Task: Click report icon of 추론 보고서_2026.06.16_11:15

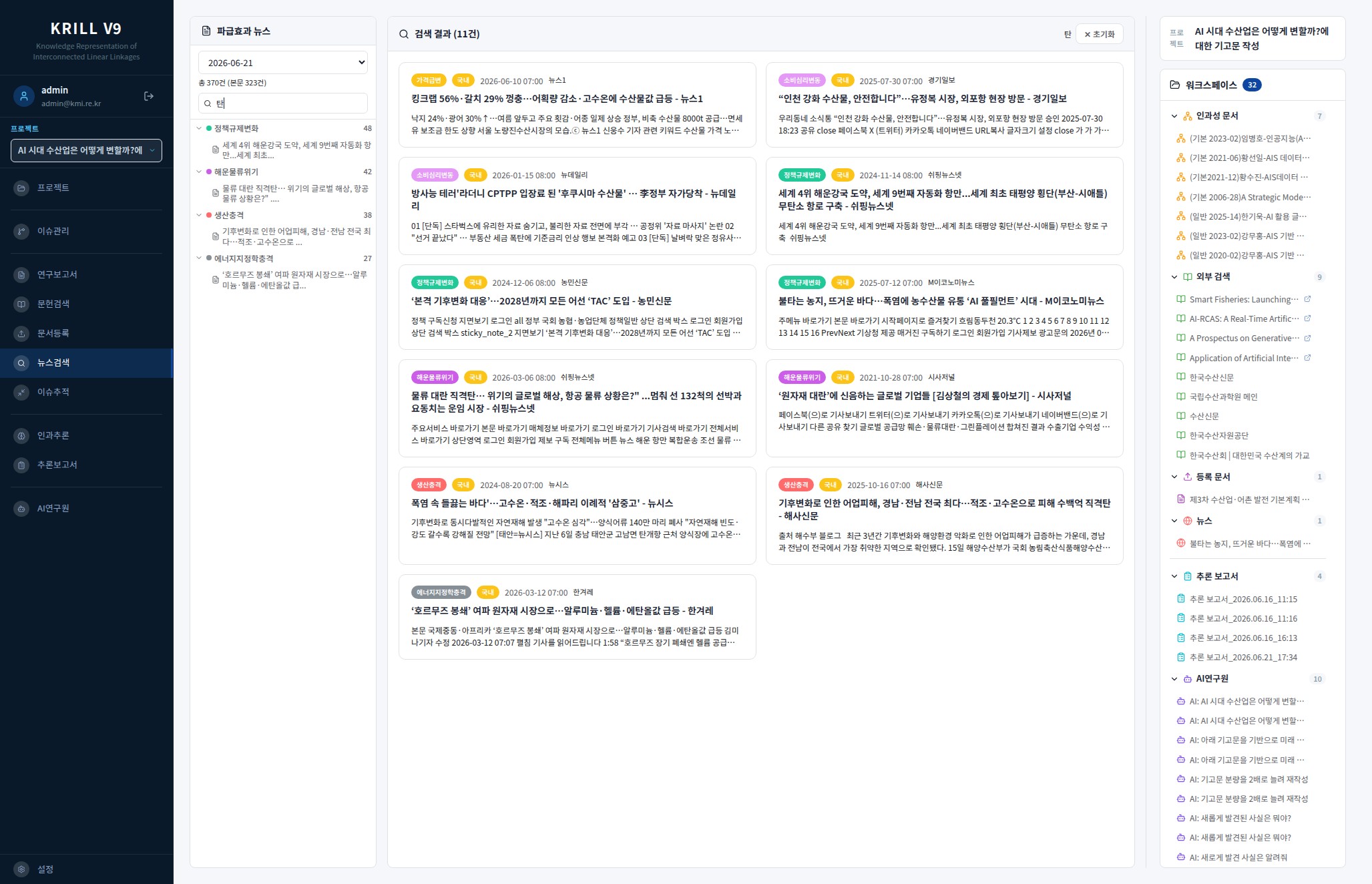Action: [x=1180, y=599]
